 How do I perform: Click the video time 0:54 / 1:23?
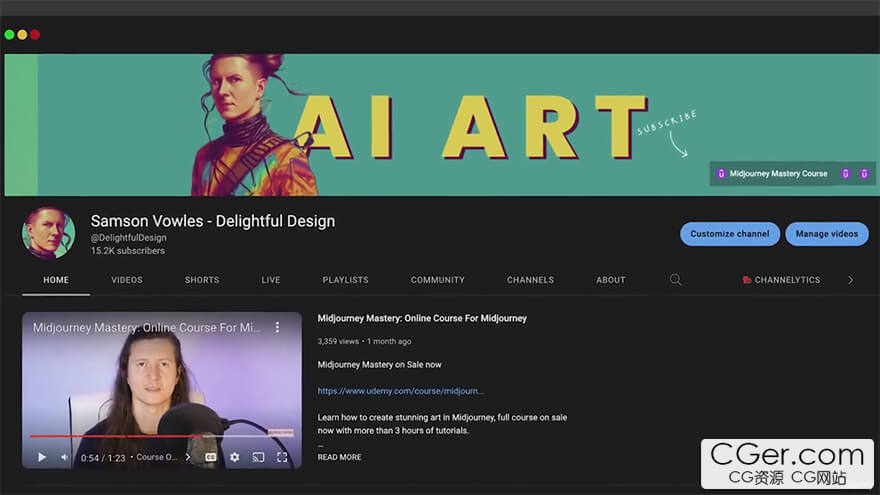[103, 458]
